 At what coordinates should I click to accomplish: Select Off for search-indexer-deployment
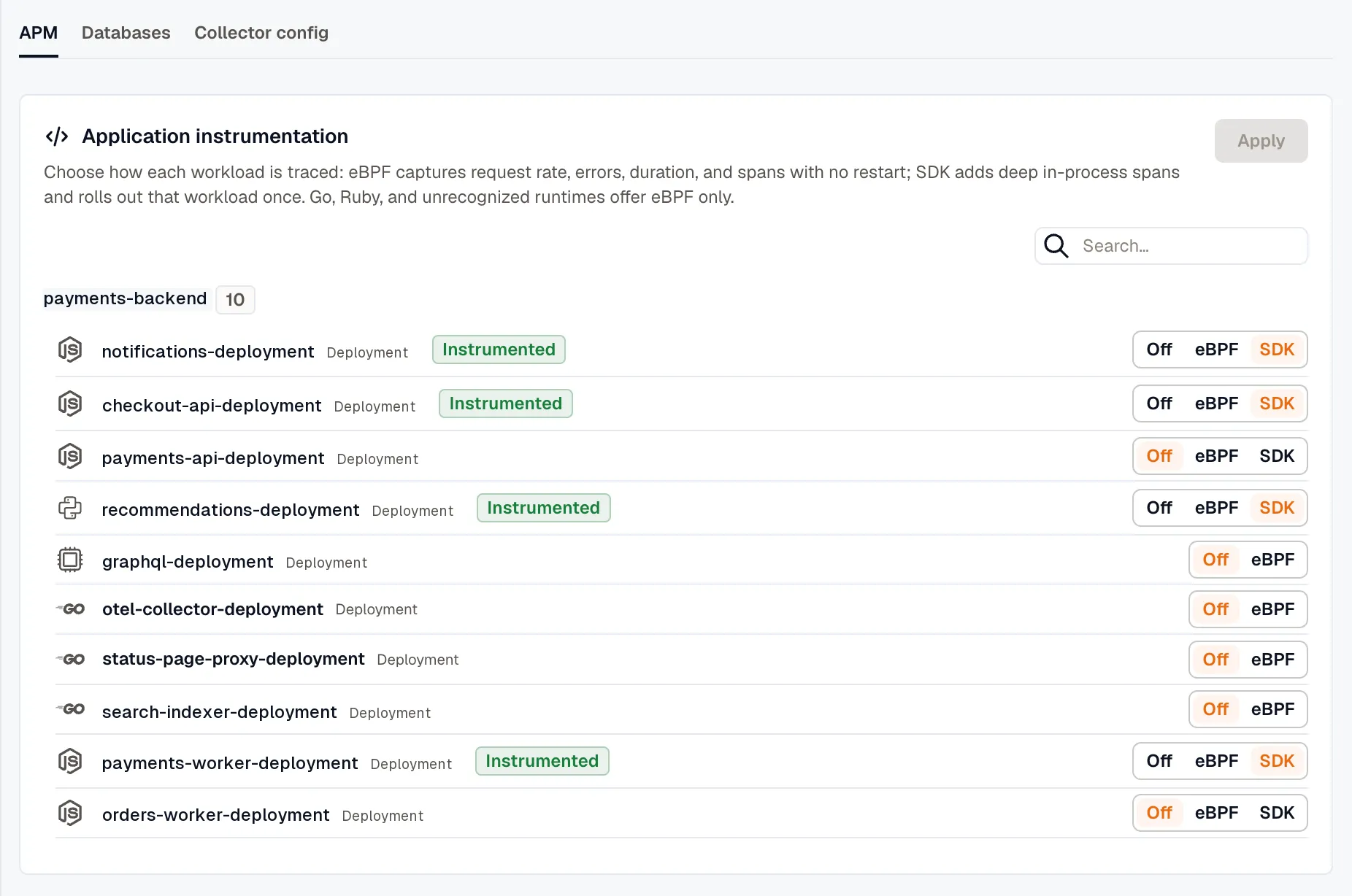1215,709
